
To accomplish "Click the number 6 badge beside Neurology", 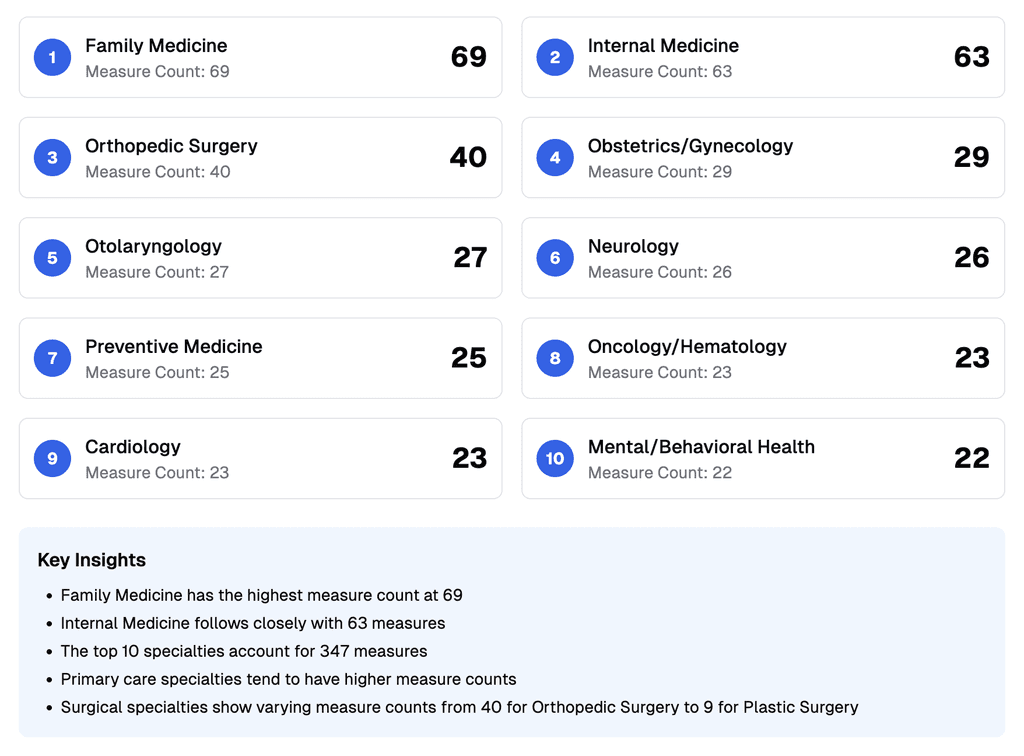I will tap(555, 257).
